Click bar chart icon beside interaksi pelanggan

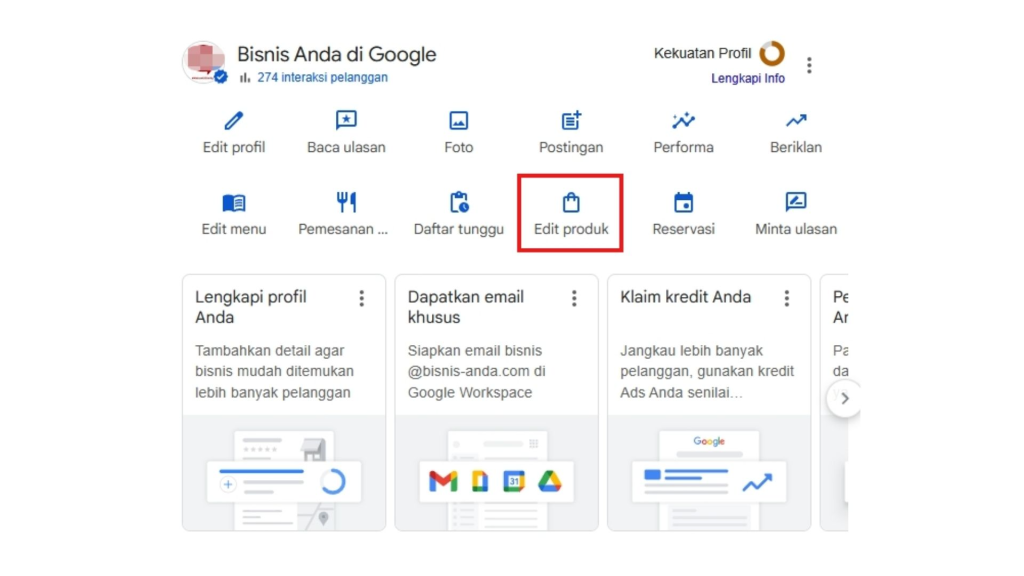coord(245,78)
